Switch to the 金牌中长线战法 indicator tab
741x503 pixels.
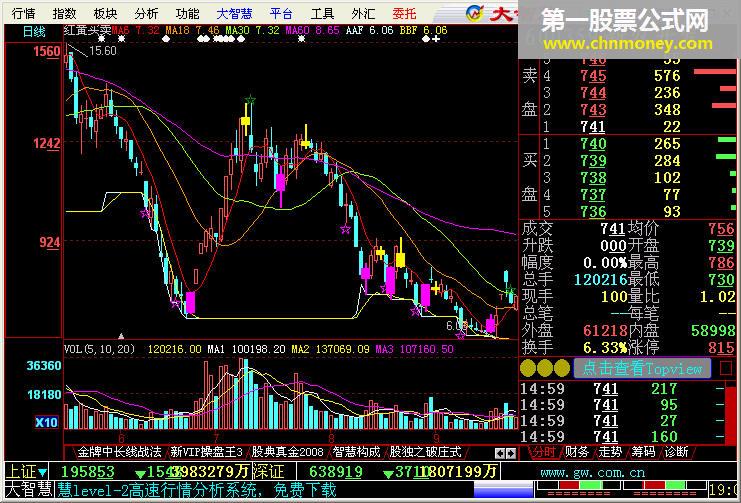click(119, 452)
